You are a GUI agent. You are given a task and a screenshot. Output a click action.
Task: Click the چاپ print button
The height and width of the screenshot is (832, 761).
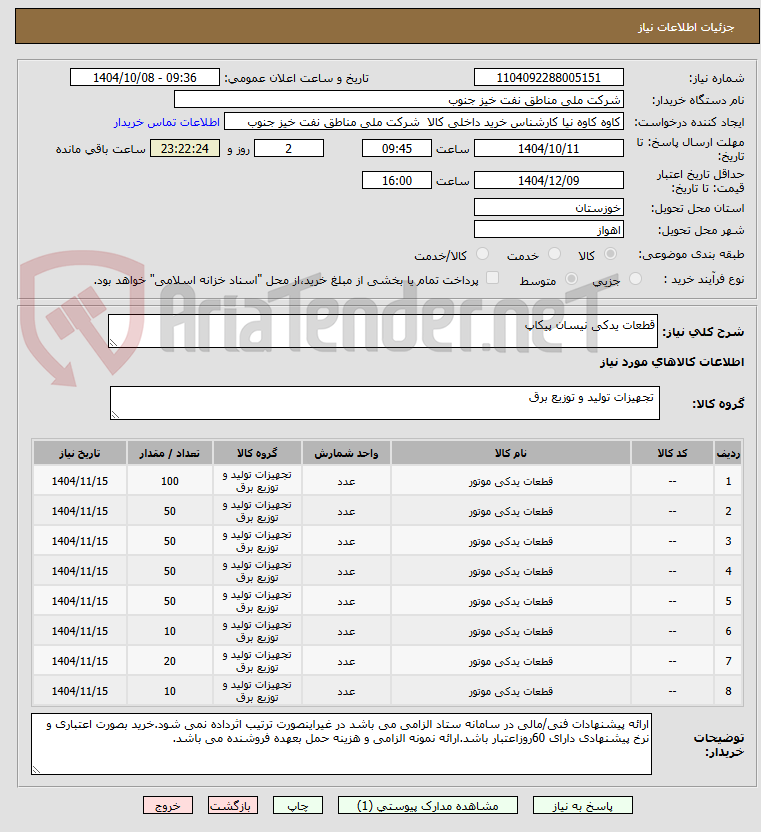click(298, 805)
